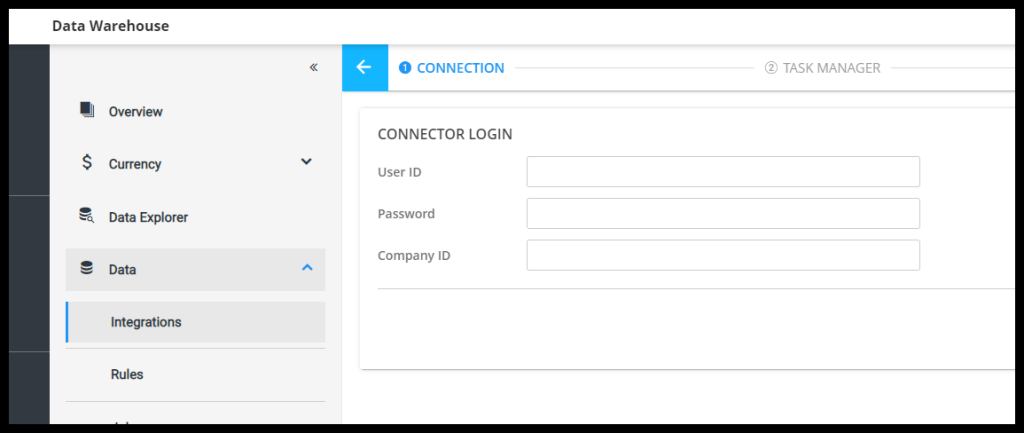Open Data Explorer from sidebar
This screenshot has width=1024, height=433.
(148, 217)
